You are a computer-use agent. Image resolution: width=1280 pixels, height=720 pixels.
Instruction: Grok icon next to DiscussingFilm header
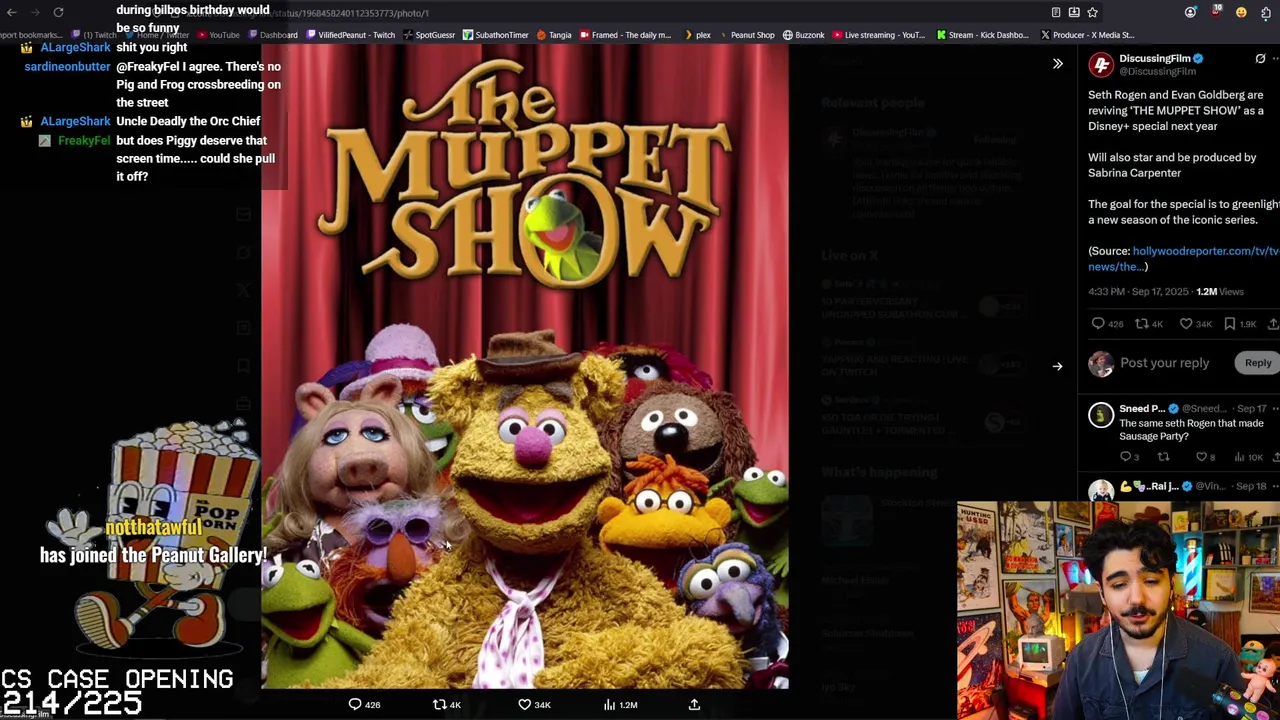point(1260,59)
